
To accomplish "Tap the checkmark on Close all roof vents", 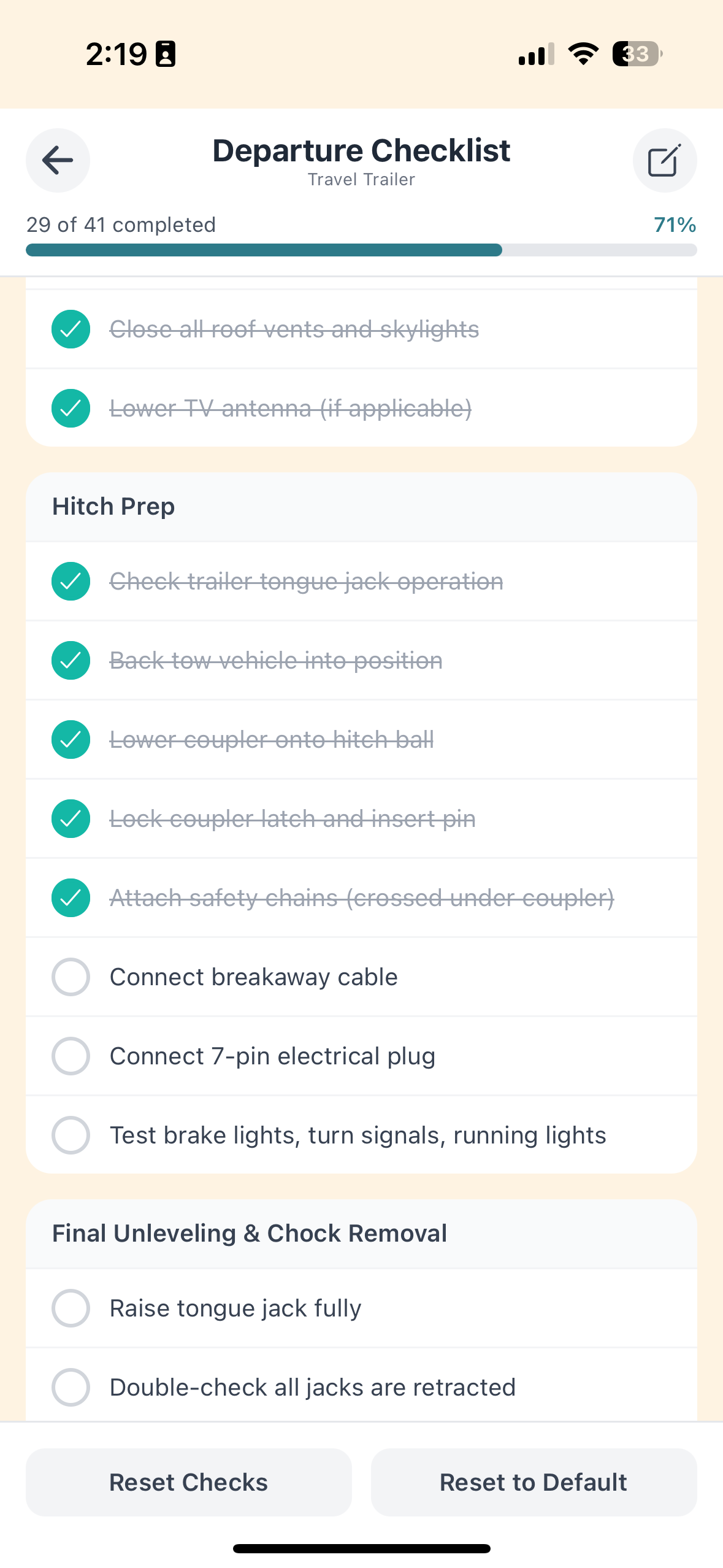I will coord(71,329).
